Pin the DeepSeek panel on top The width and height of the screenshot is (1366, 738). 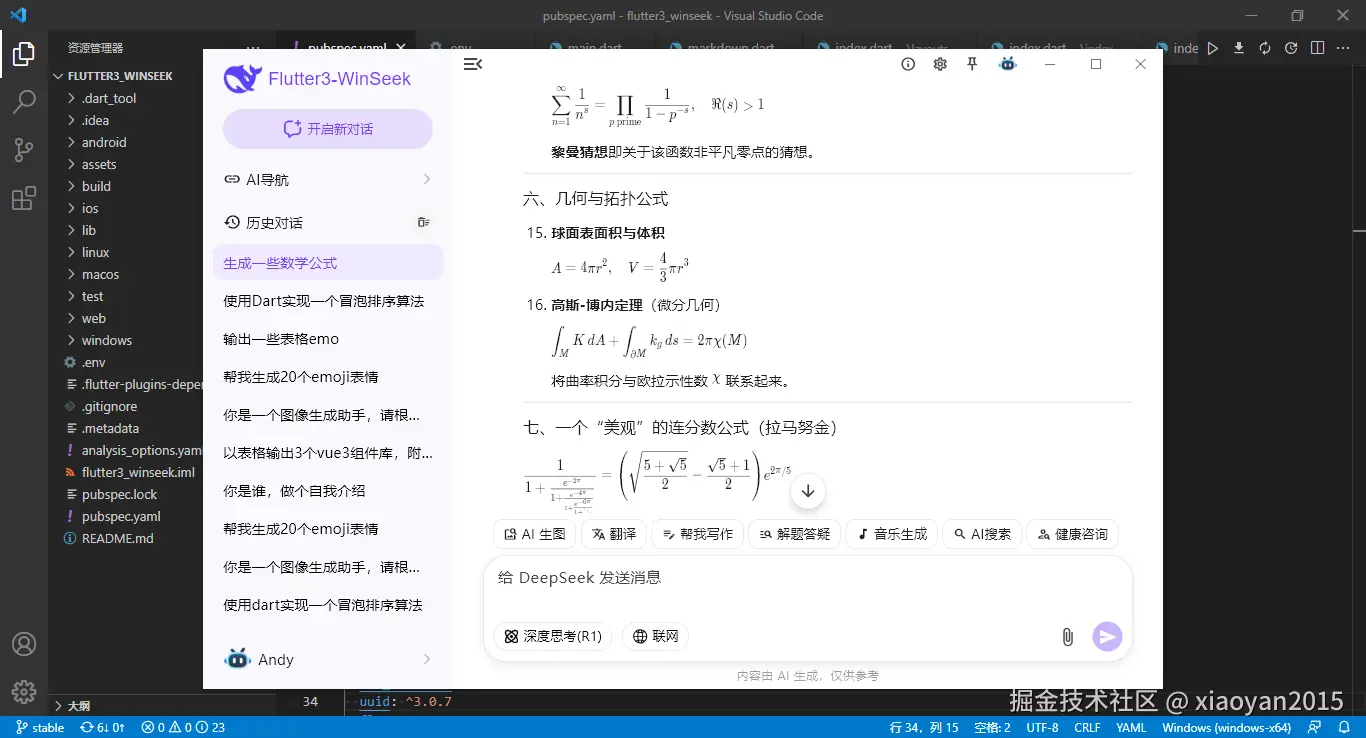click(971, 63)
